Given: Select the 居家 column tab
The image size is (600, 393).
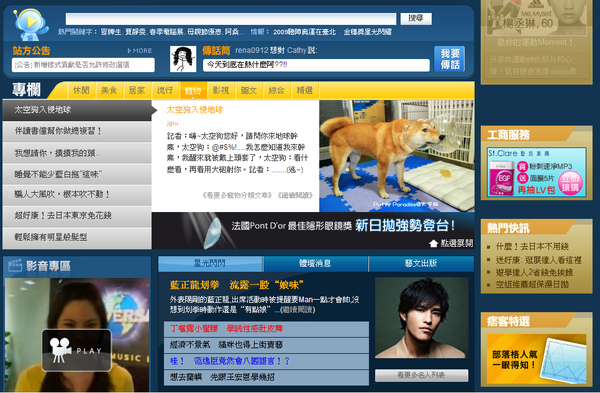Looking at the screenshot, I should tap(137, 90).
